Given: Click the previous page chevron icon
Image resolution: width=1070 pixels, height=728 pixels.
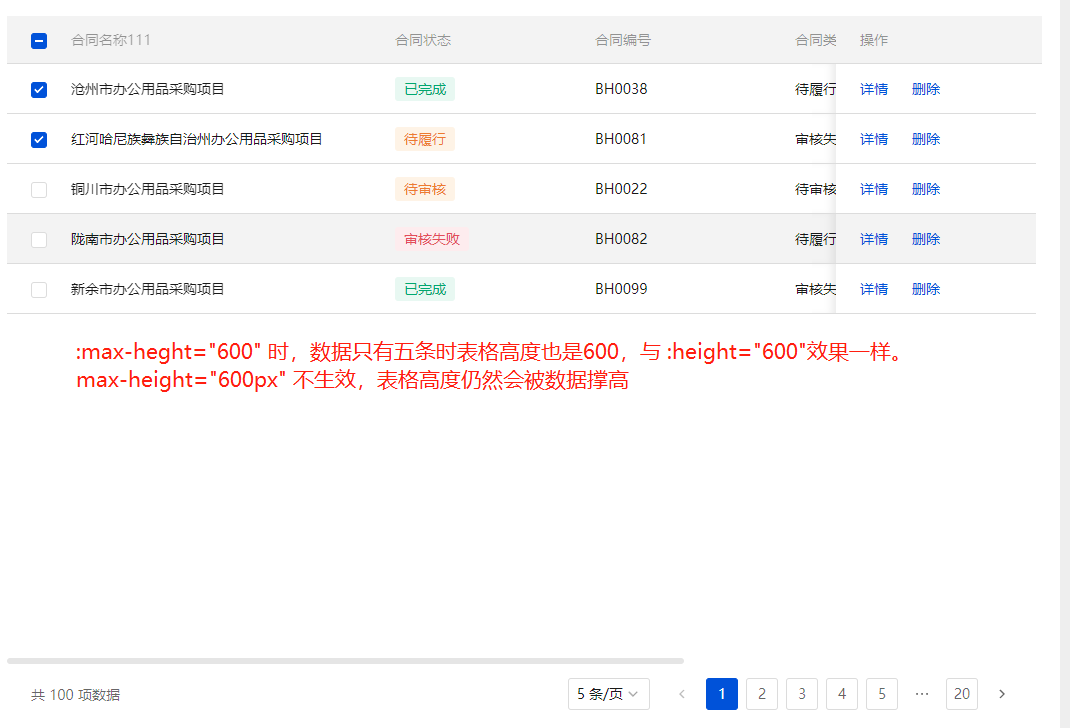Looking at the screenshot, I should [681, 694].
